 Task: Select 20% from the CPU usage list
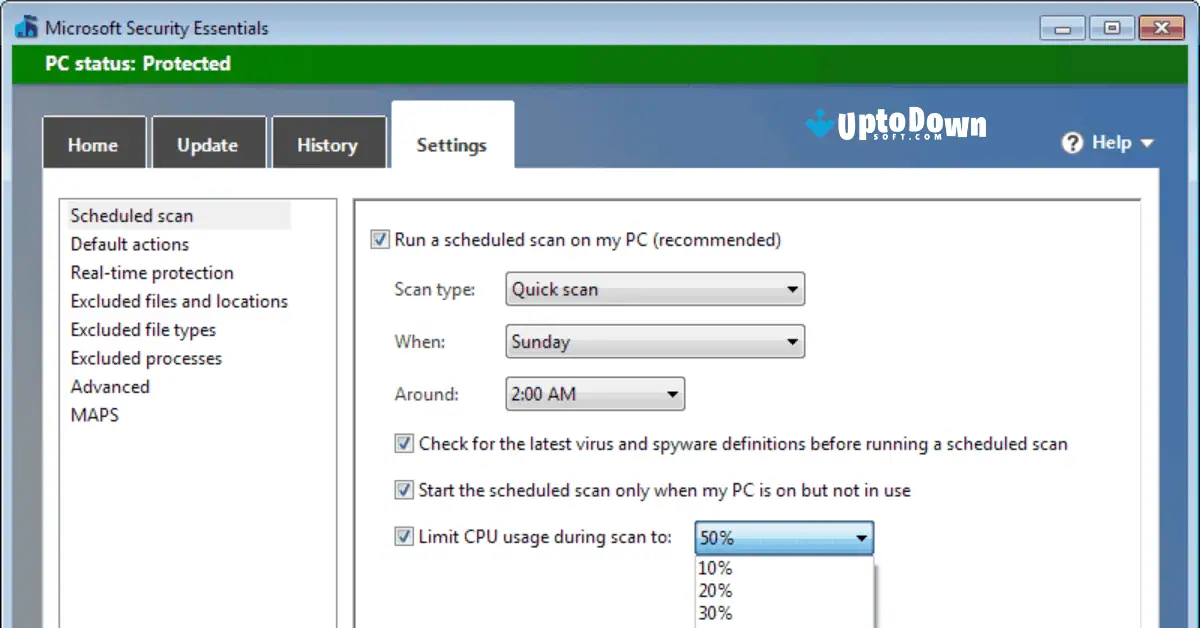714,590
